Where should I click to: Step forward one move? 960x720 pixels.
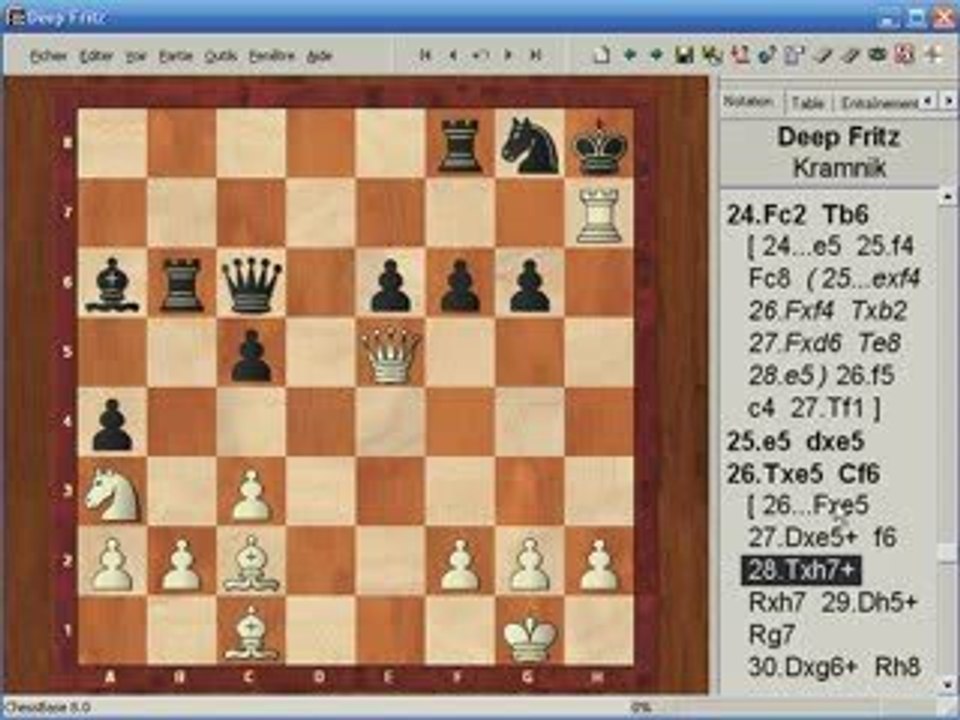[508, 55]
